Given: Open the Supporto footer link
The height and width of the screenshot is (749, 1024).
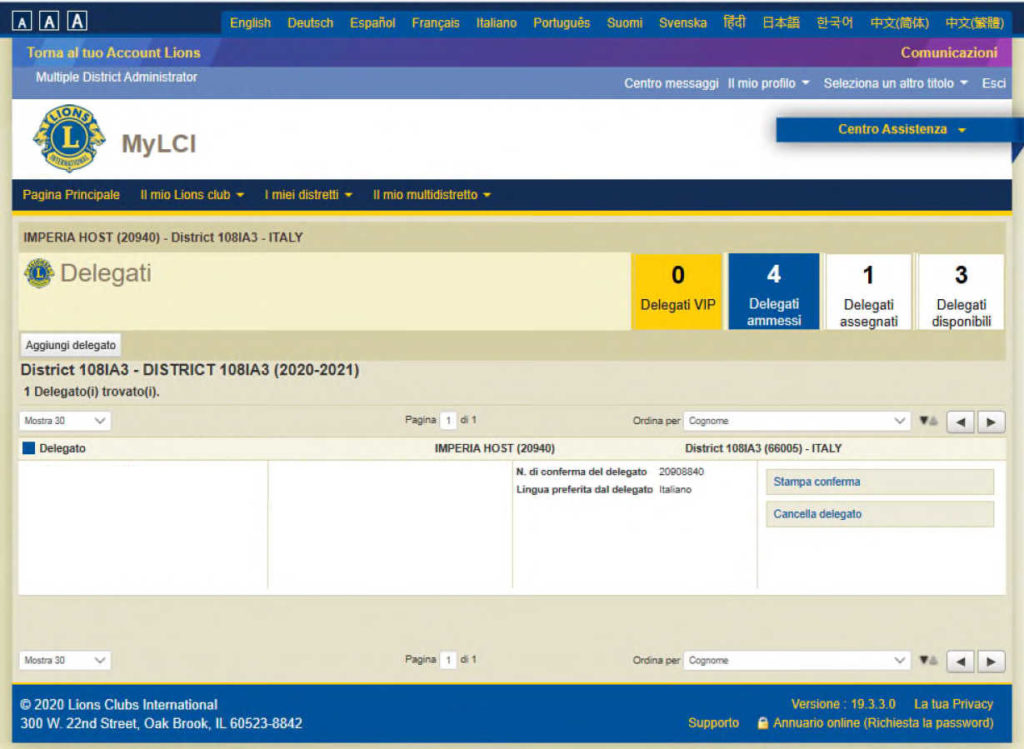Looking at the screenshot, I should [x=713, y=723].
